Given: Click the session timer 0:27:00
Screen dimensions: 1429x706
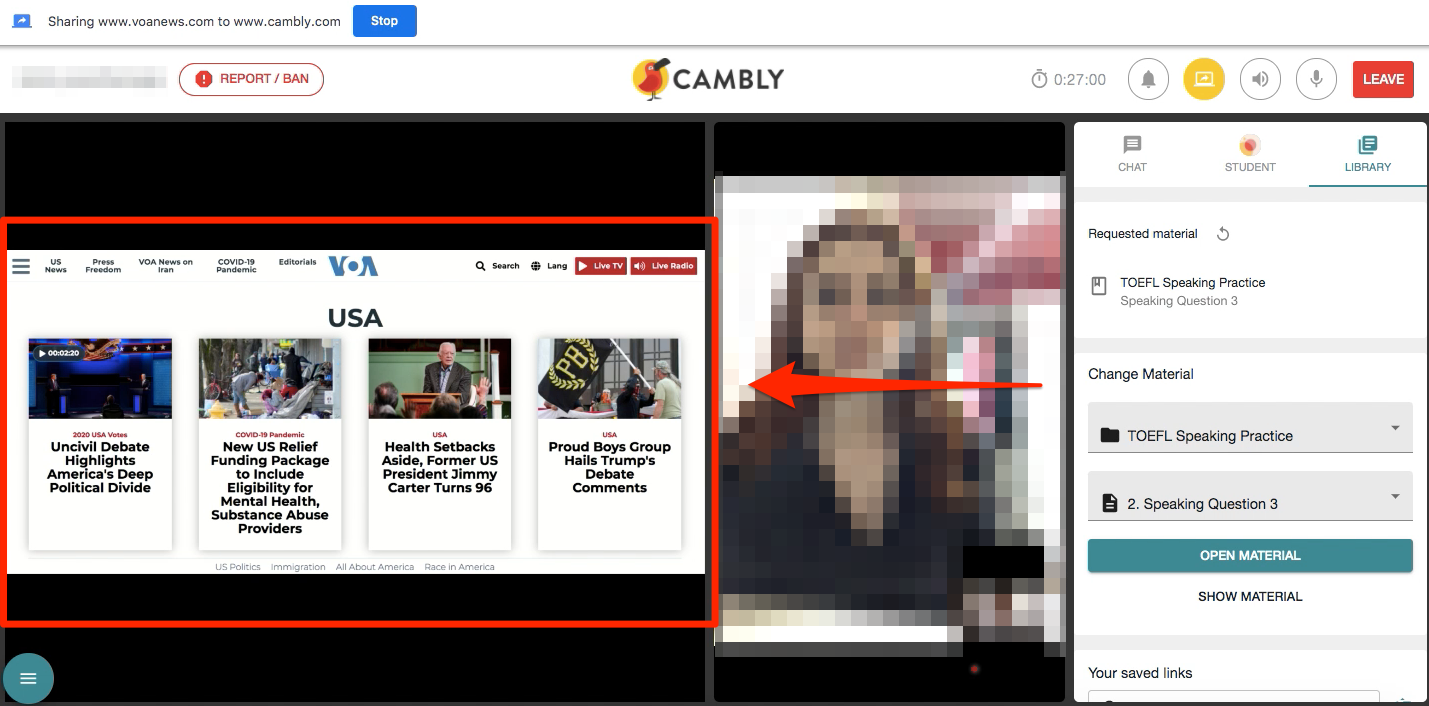Looking at the screenshot, I should (1068, 79).
